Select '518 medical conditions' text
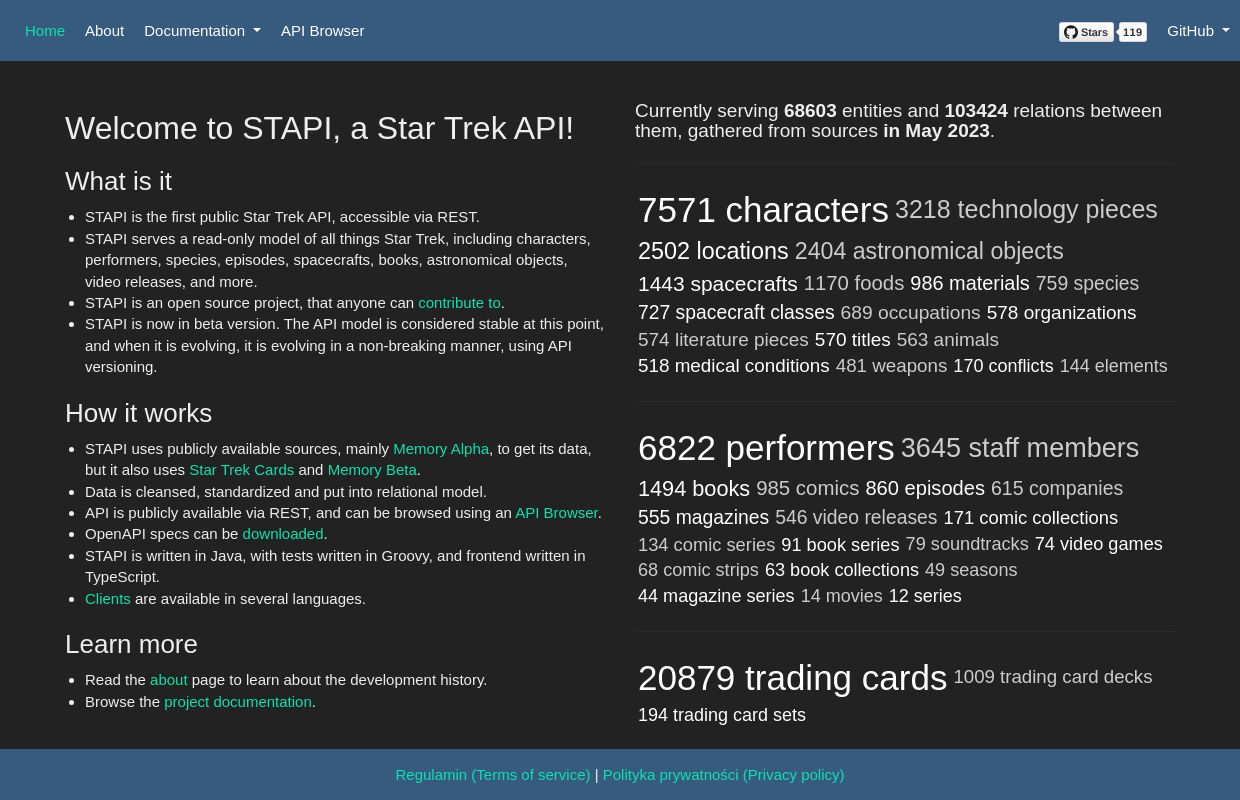Image resolution: width=1240 pixels, height=800 pixels. tap(734, 366)
